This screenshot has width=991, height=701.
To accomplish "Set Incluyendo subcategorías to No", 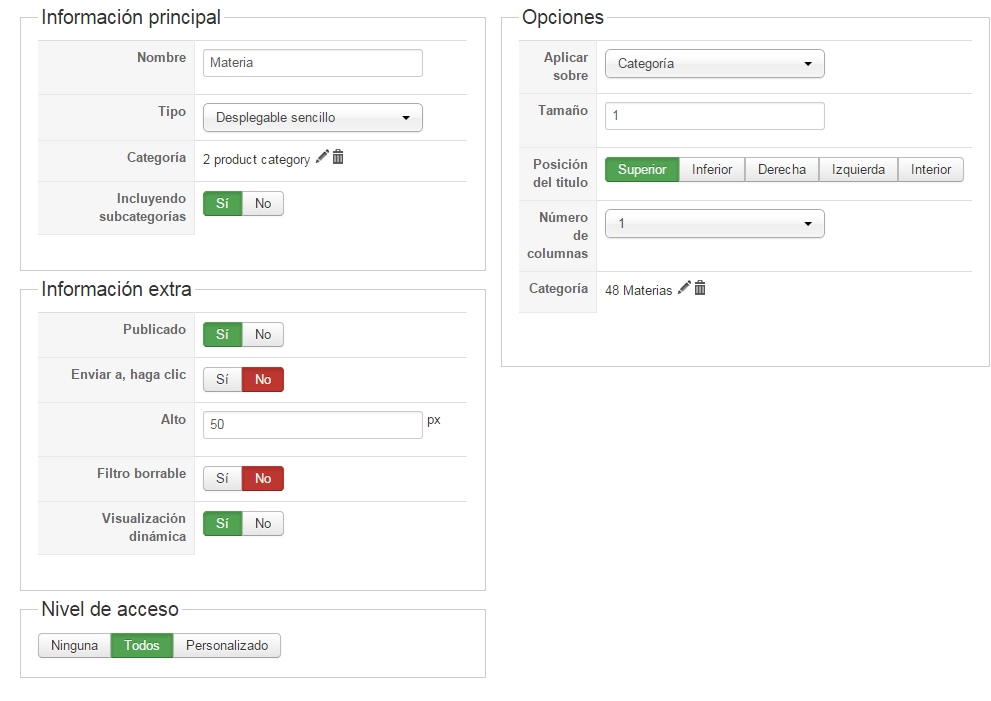I will click(263, 203).
